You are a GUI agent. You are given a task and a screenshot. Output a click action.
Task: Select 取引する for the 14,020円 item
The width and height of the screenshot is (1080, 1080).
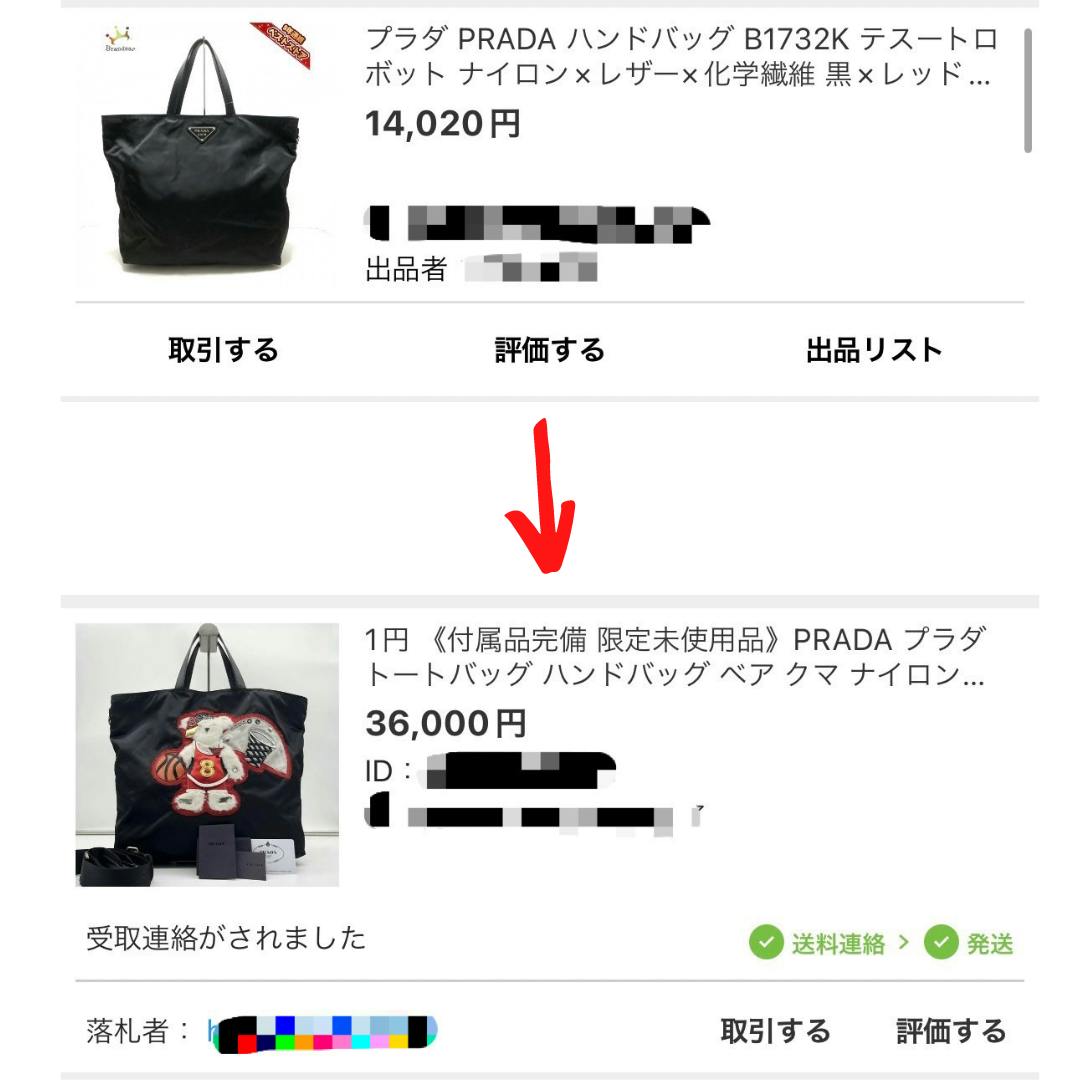224,350
